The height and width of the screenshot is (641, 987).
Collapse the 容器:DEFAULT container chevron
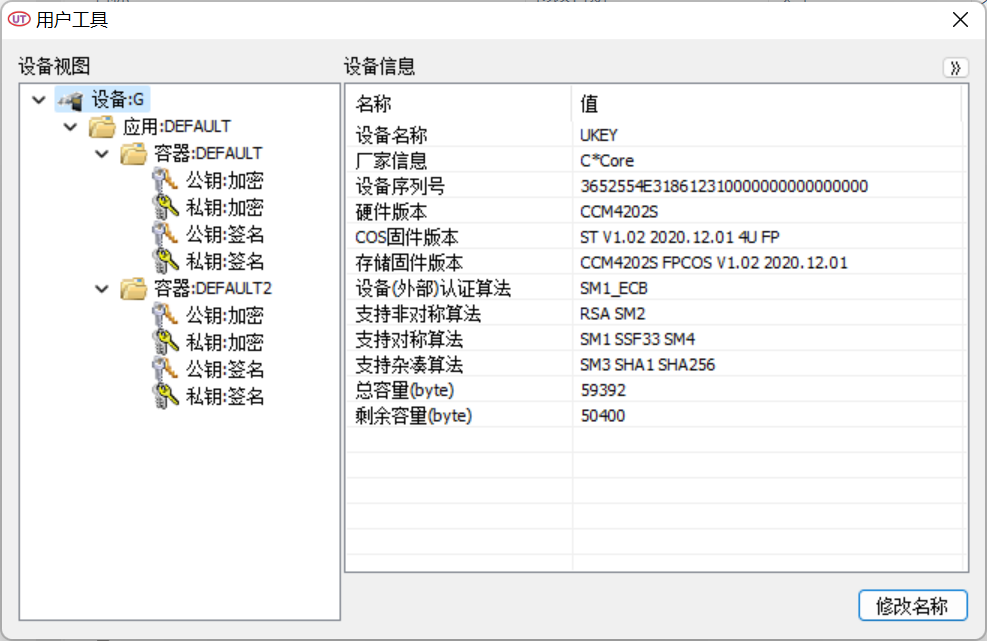point(102,154)
